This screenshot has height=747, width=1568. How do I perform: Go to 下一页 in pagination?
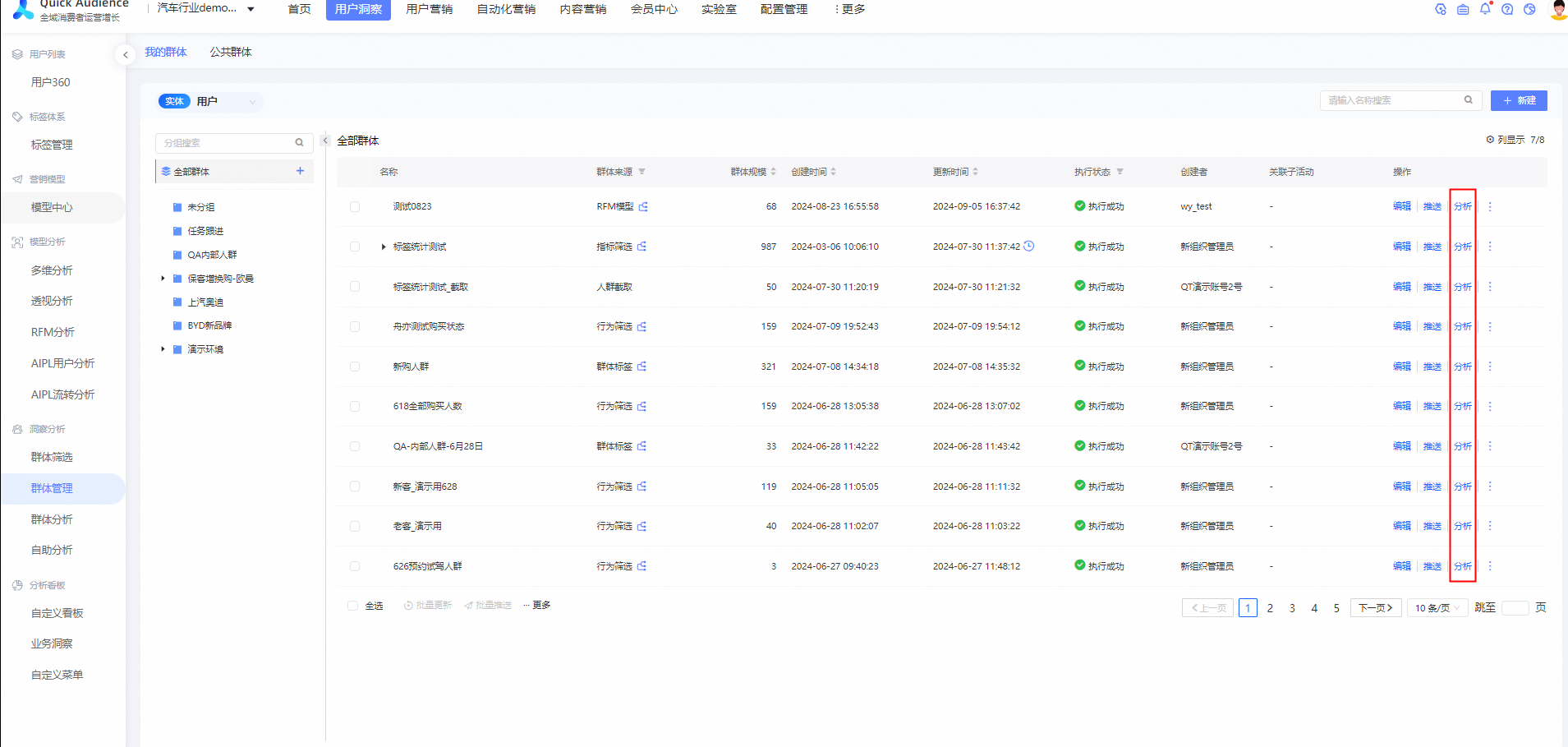tap(1376, 608)
